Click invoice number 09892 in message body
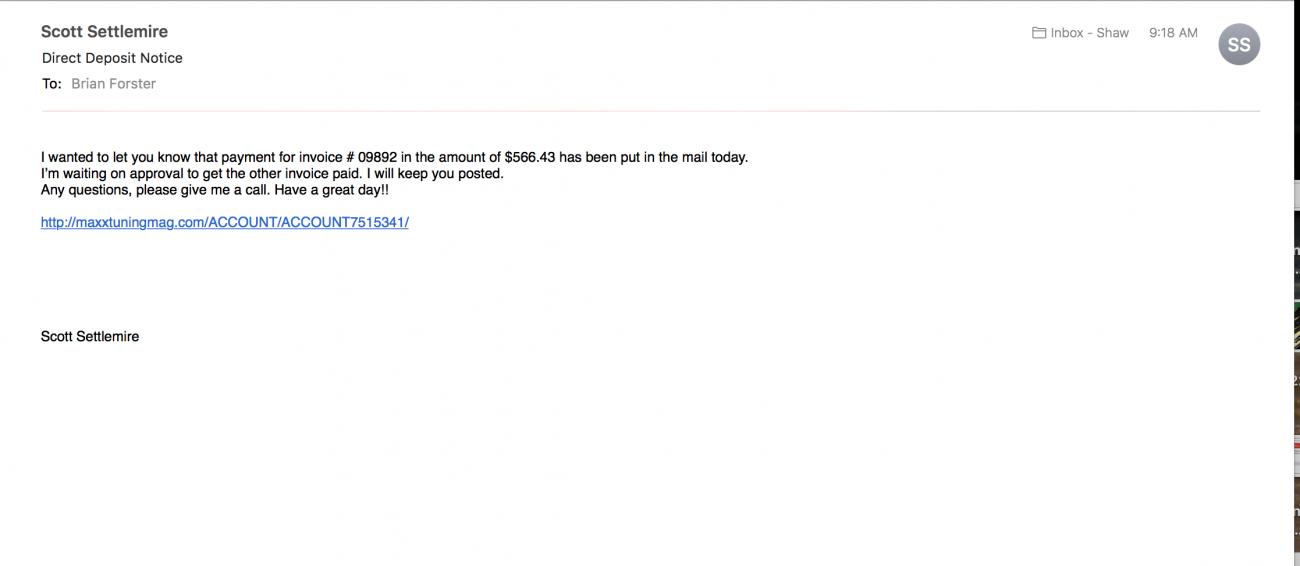Viewport: 1300px width, 566px height. pos(377,157)
